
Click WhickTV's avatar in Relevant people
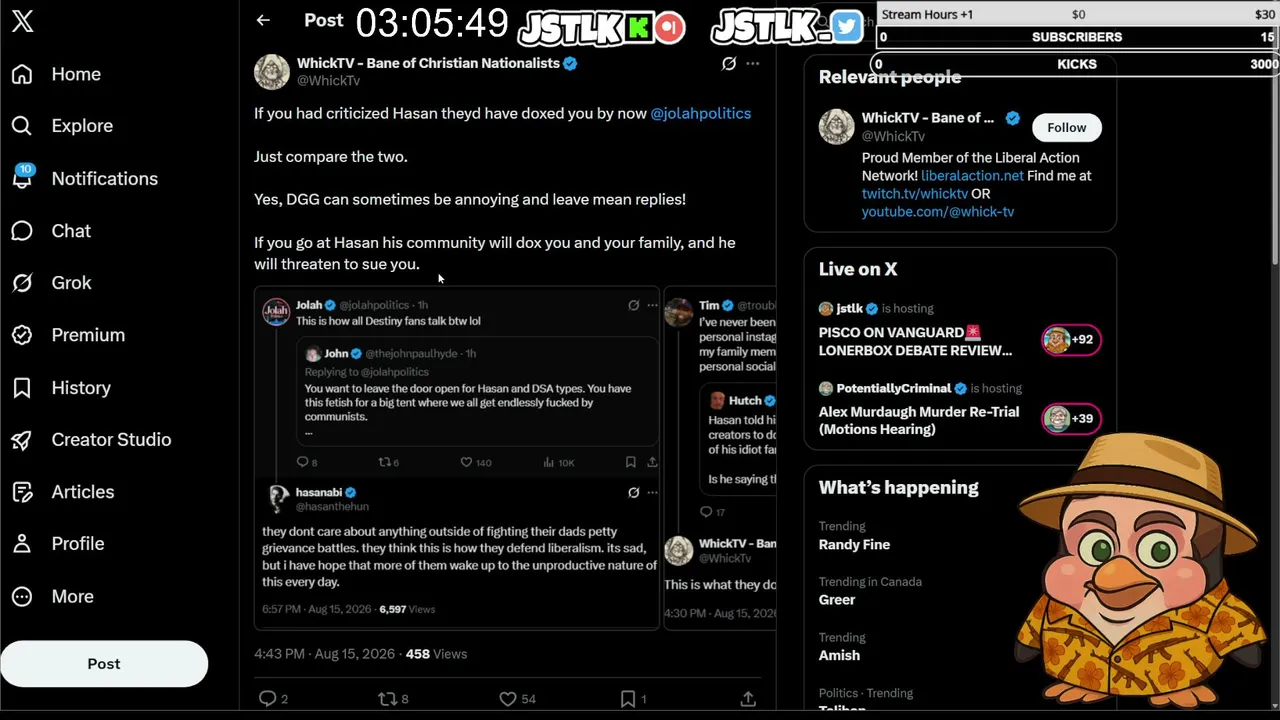point(837,127)
